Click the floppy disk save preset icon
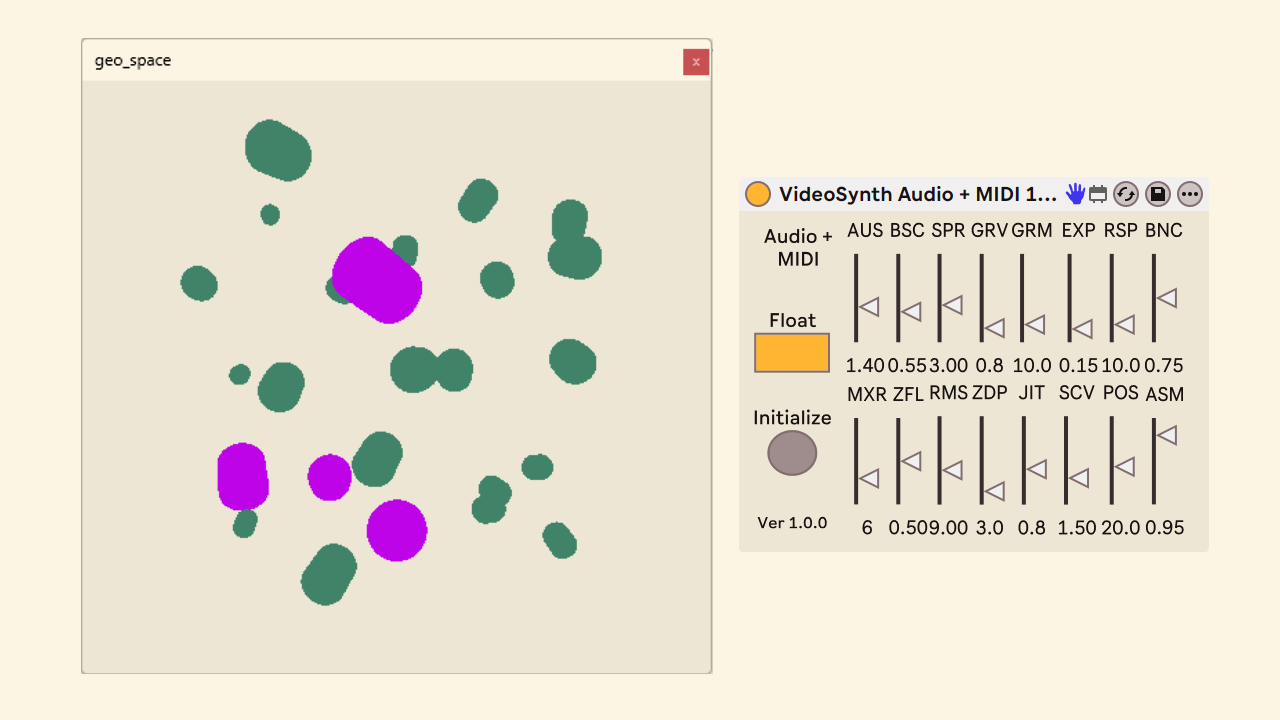 click(1157, 194)
